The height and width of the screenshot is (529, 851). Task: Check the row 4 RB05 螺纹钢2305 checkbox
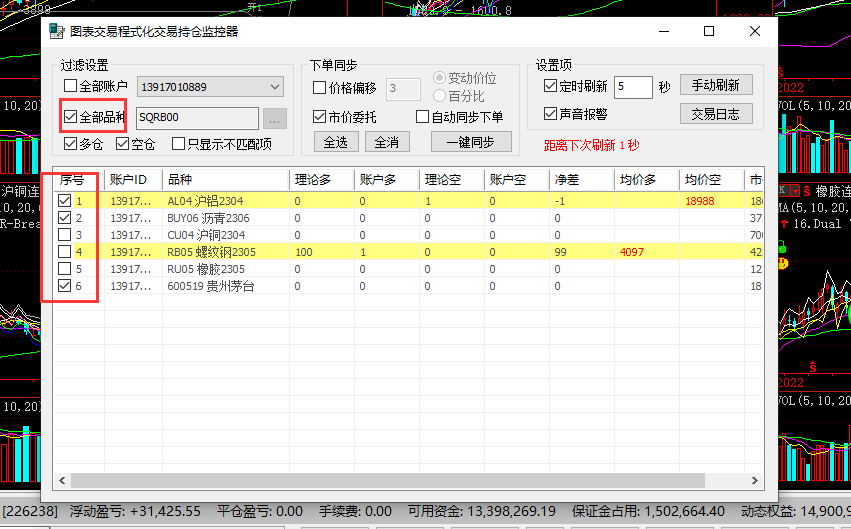65,252
